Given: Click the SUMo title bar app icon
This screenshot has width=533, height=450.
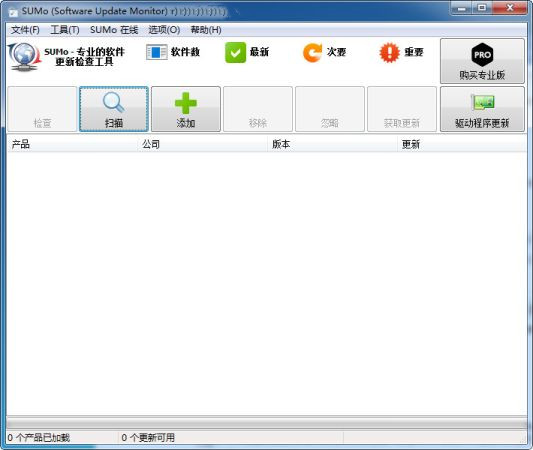Looking at the screenshot, I should click(13, 12).
